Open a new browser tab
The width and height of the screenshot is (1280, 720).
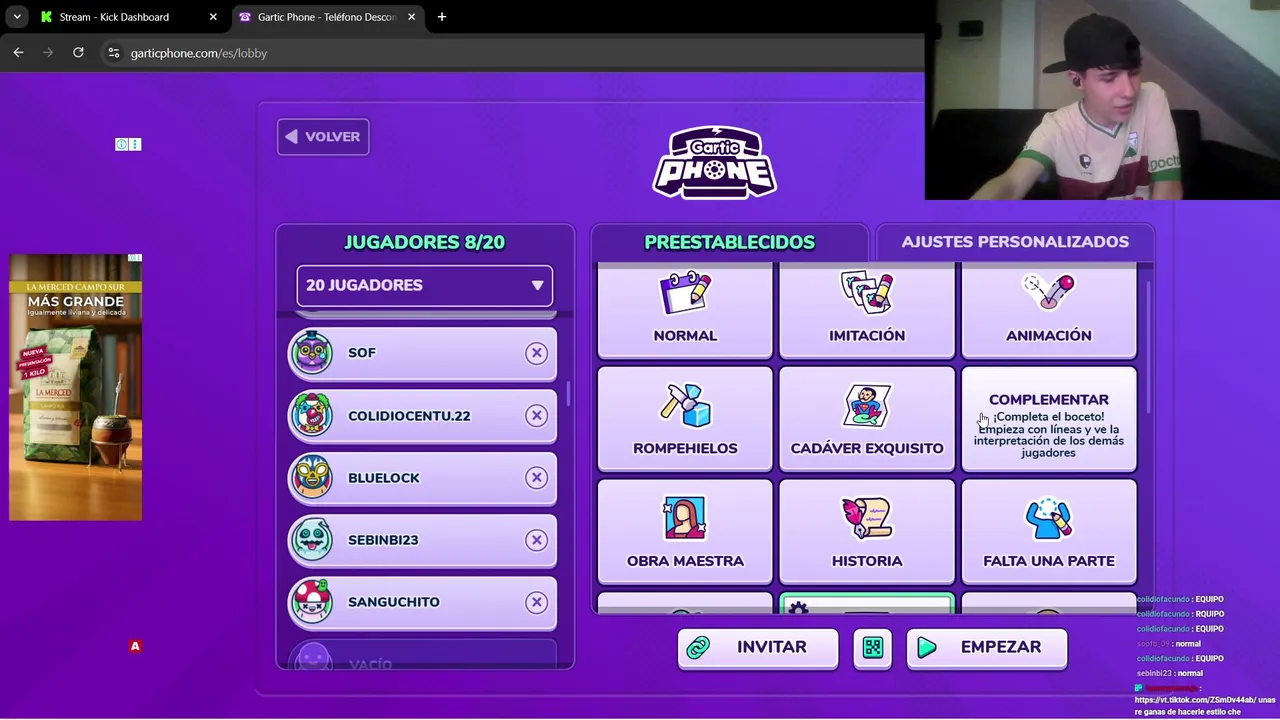(x=442, y=17)
